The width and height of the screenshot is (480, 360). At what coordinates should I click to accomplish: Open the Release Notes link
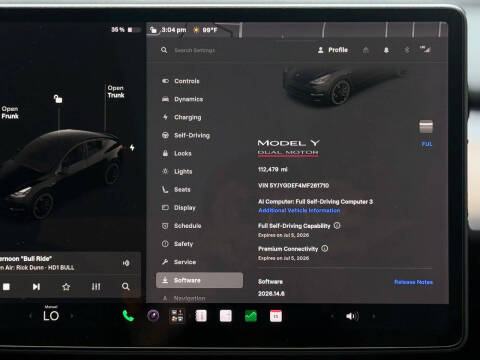pyautogui.click(x=413, y=282)
